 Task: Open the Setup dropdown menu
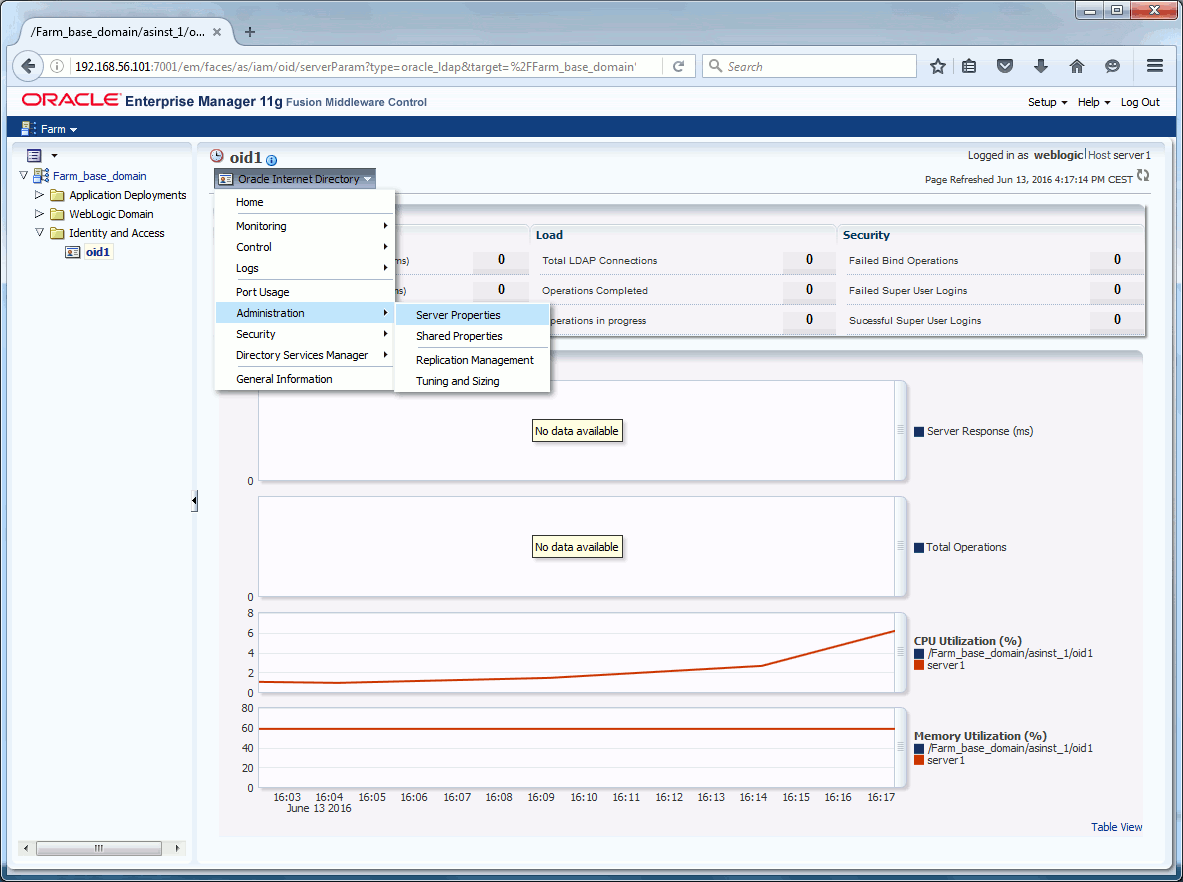click(1047, 102)
